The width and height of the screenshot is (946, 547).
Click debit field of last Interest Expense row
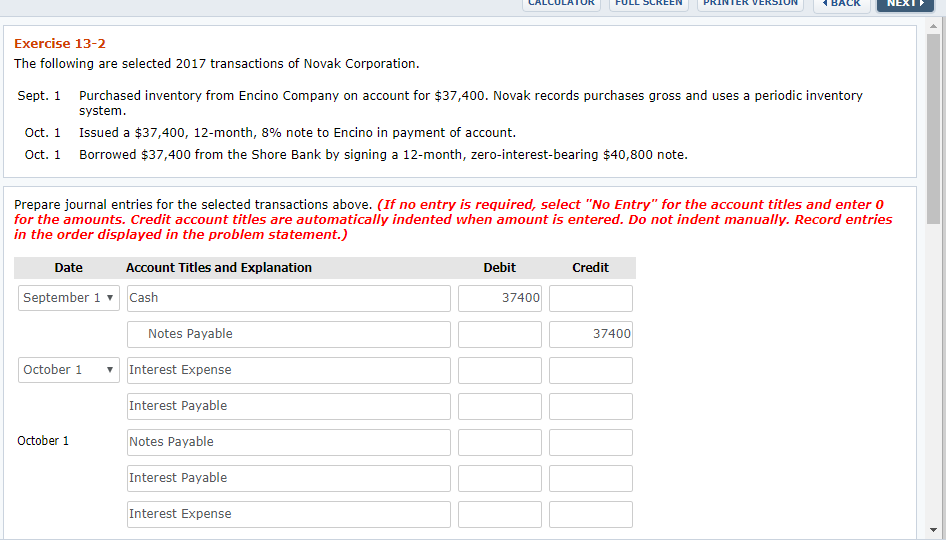(500, 514)
